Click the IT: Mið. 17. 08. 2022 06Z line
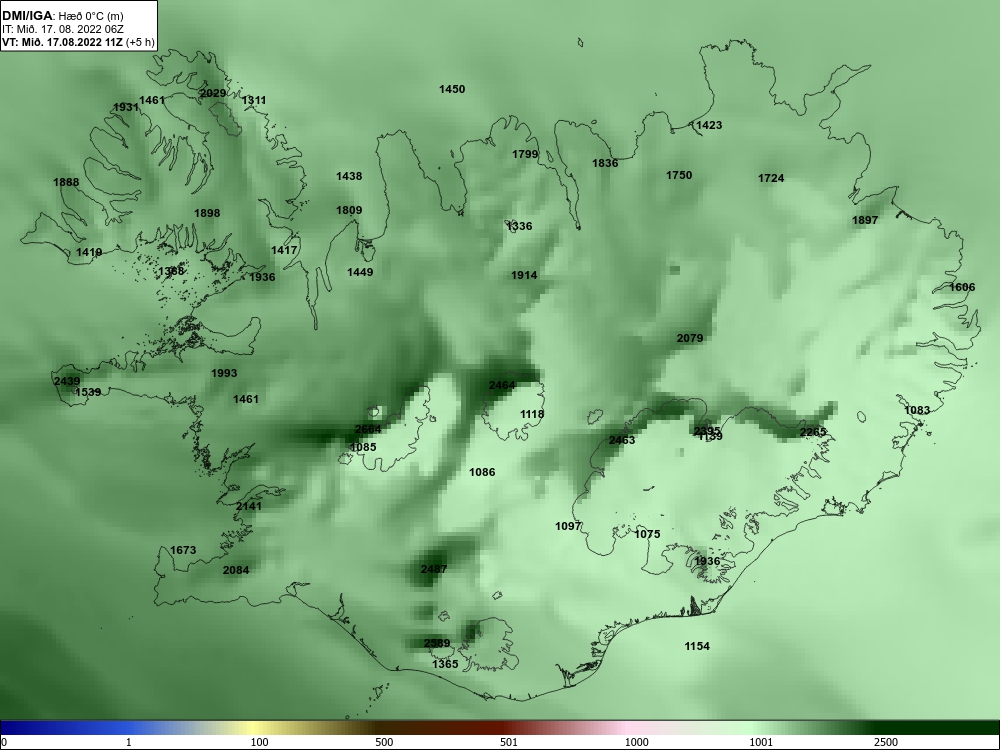Image resolution: width=1000 pixels, height=750 pixels. point(62,29)
